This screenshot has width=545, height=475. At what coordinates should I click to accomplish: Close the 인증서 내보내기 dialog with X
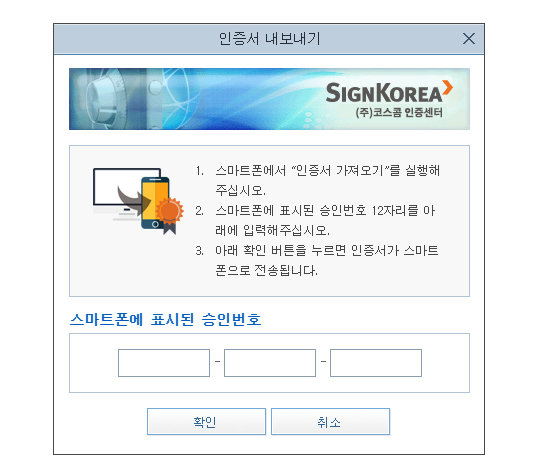point(469,39)
